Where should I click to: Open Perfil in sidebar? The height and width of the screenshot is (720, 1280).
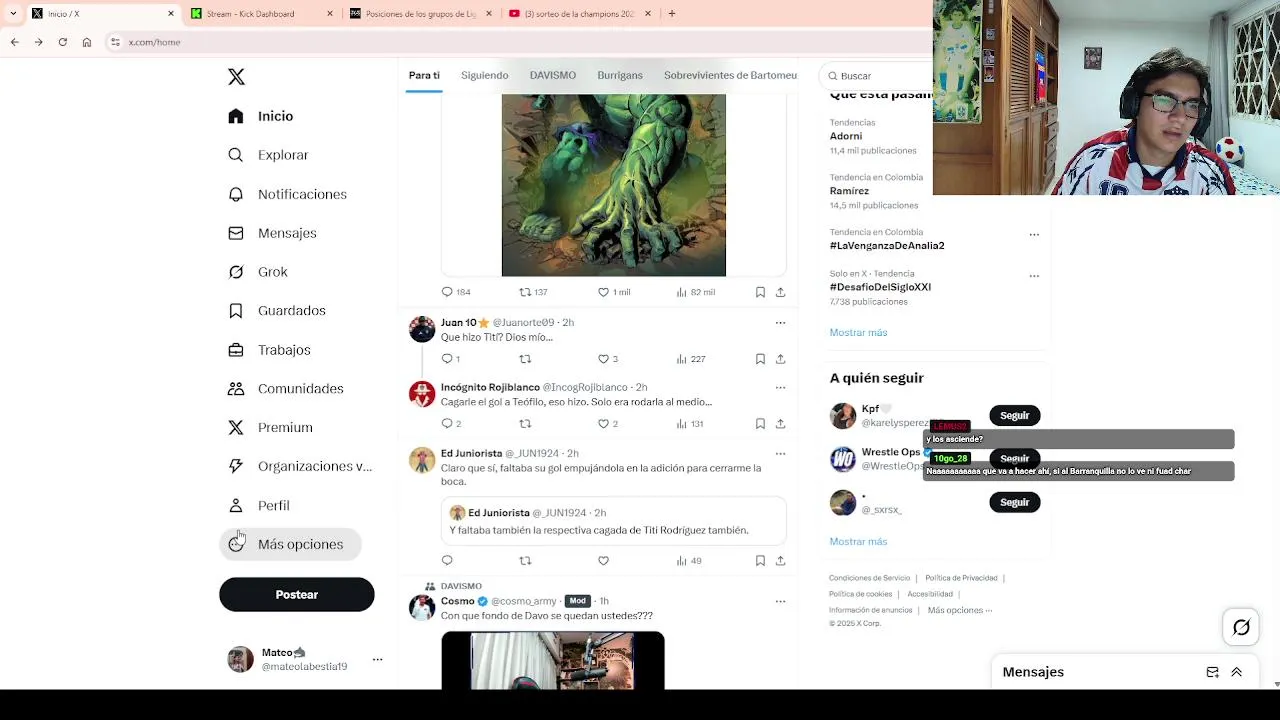[258, 505]
